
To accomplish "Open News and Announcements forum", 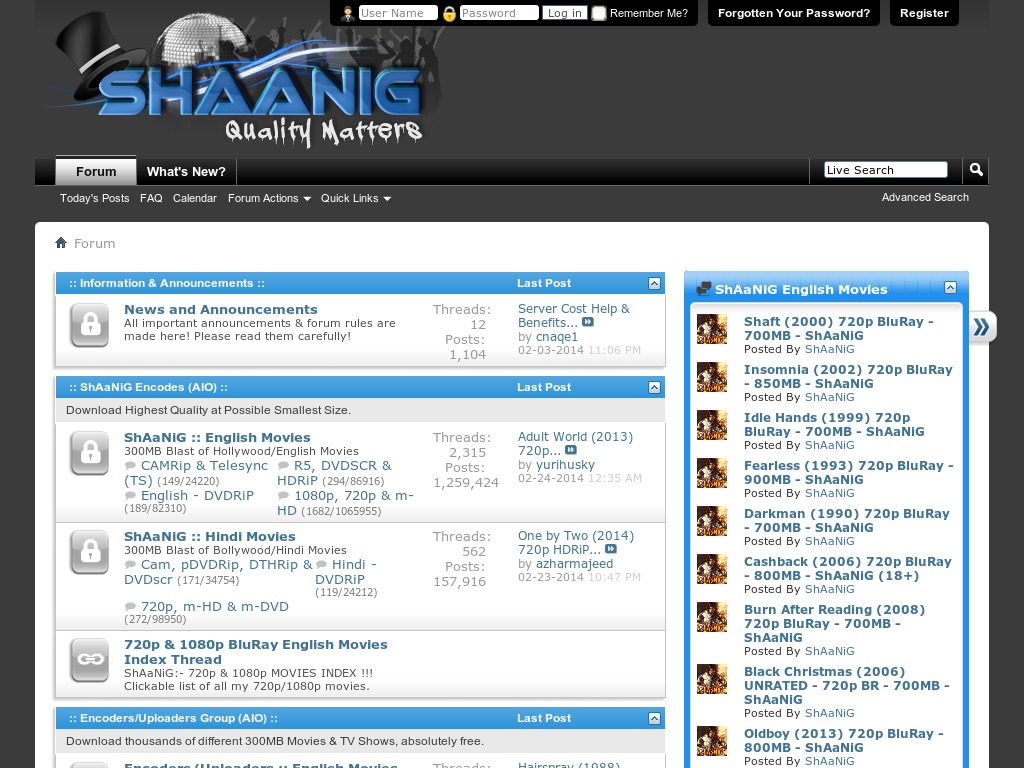I will pos(221,310).
